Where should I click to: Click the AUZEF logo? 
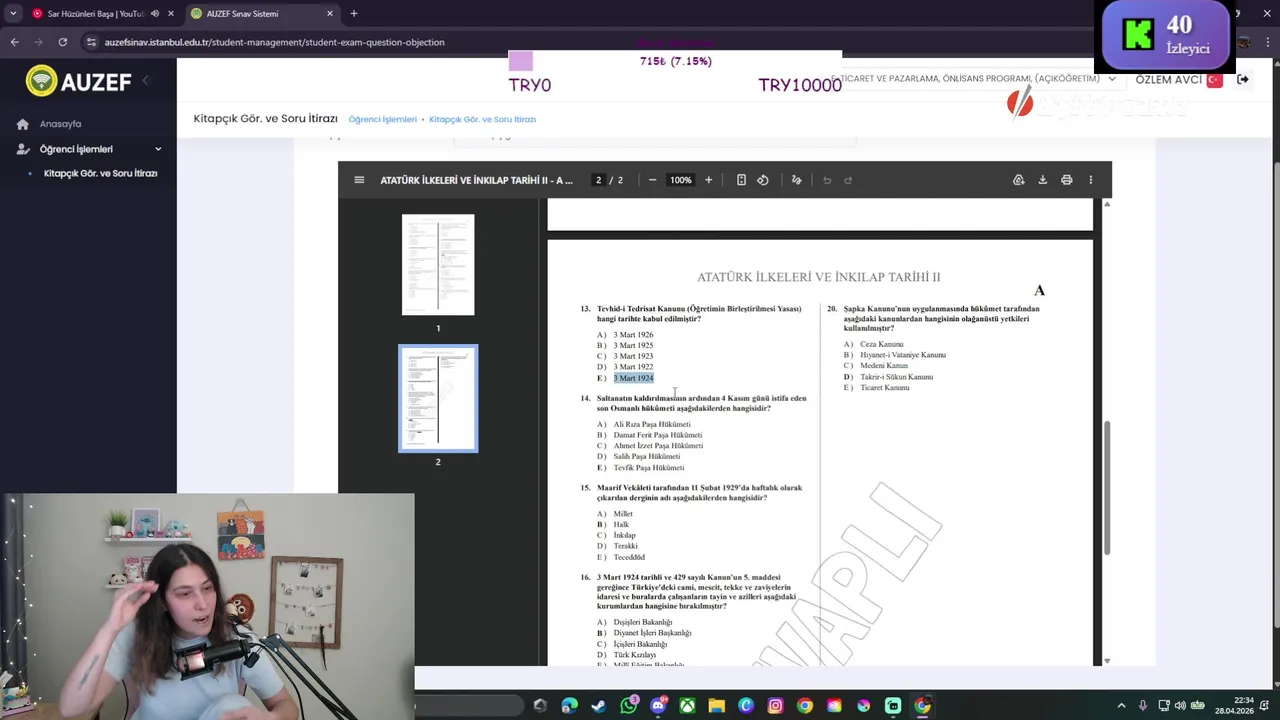pos(79,81)
